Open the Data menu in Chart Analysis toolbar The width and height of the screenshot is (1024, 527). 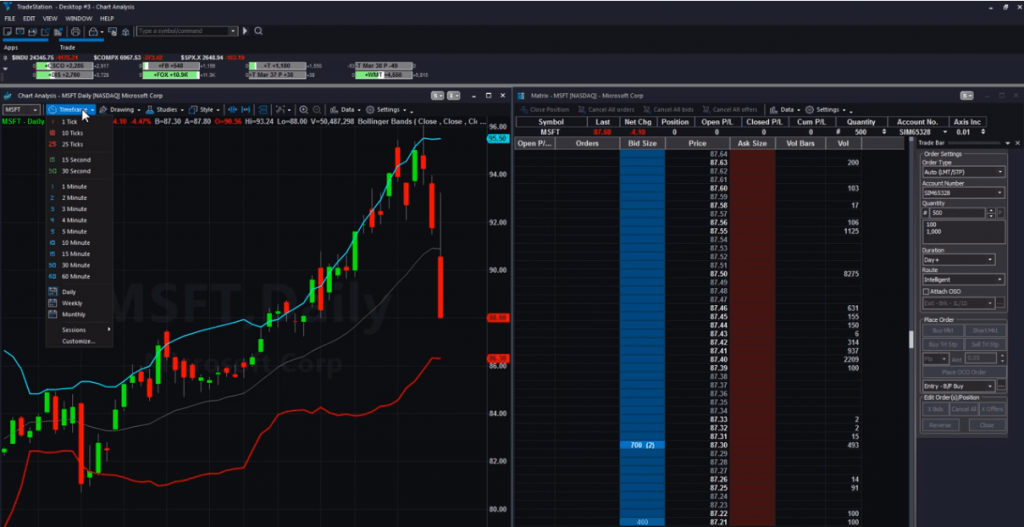(x=345, y=110)
